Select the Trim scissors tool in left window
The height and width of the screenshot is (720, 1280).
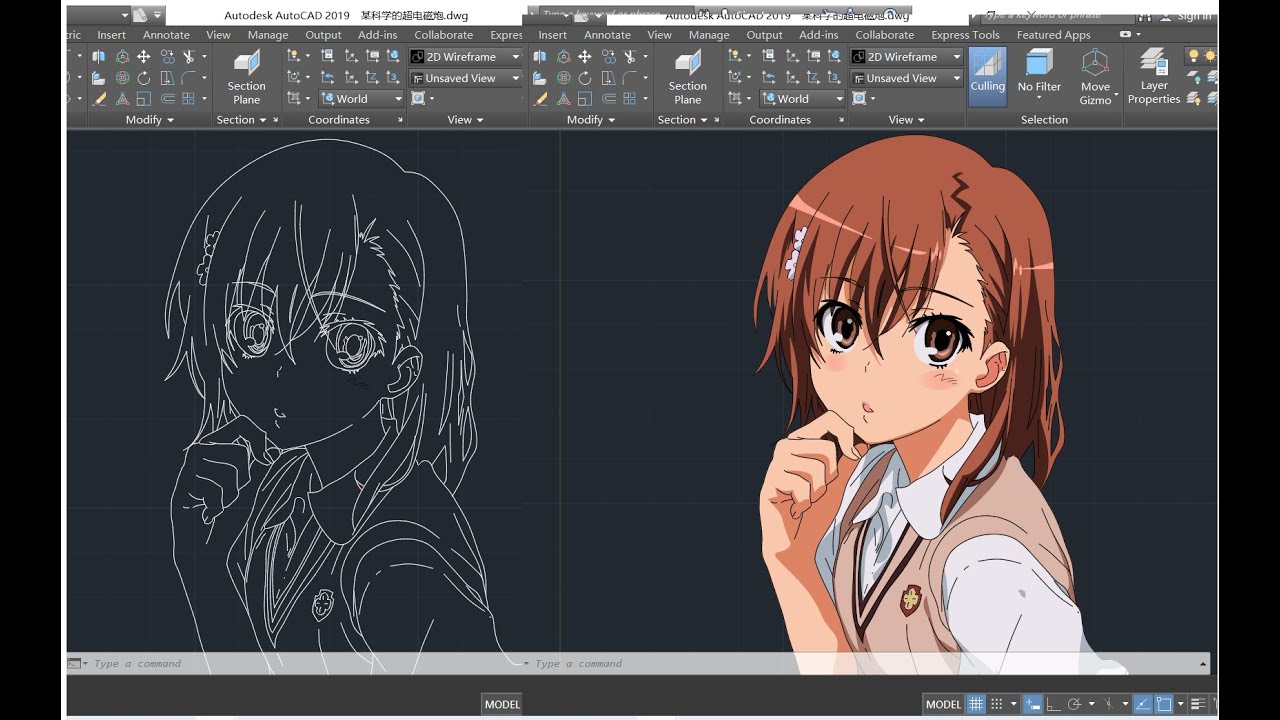point(188,57)
